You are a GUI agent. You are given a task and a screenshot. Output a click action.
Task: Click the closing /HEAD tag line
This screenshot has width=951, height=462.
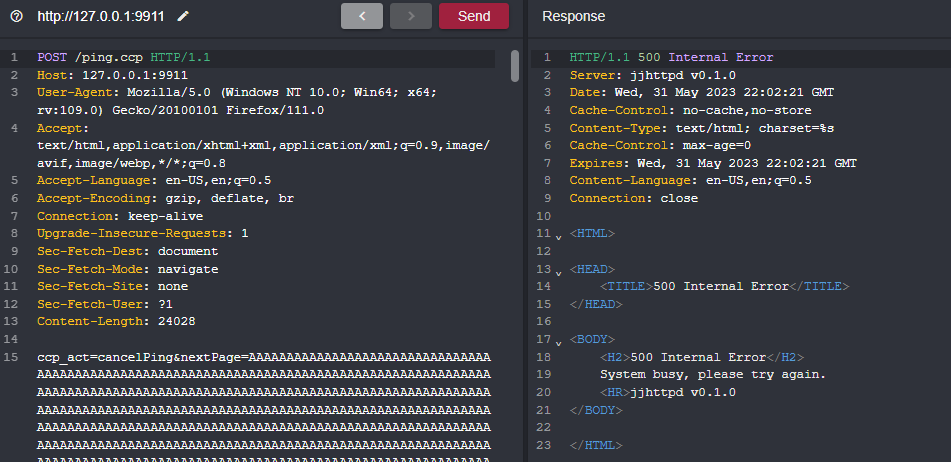596,304
